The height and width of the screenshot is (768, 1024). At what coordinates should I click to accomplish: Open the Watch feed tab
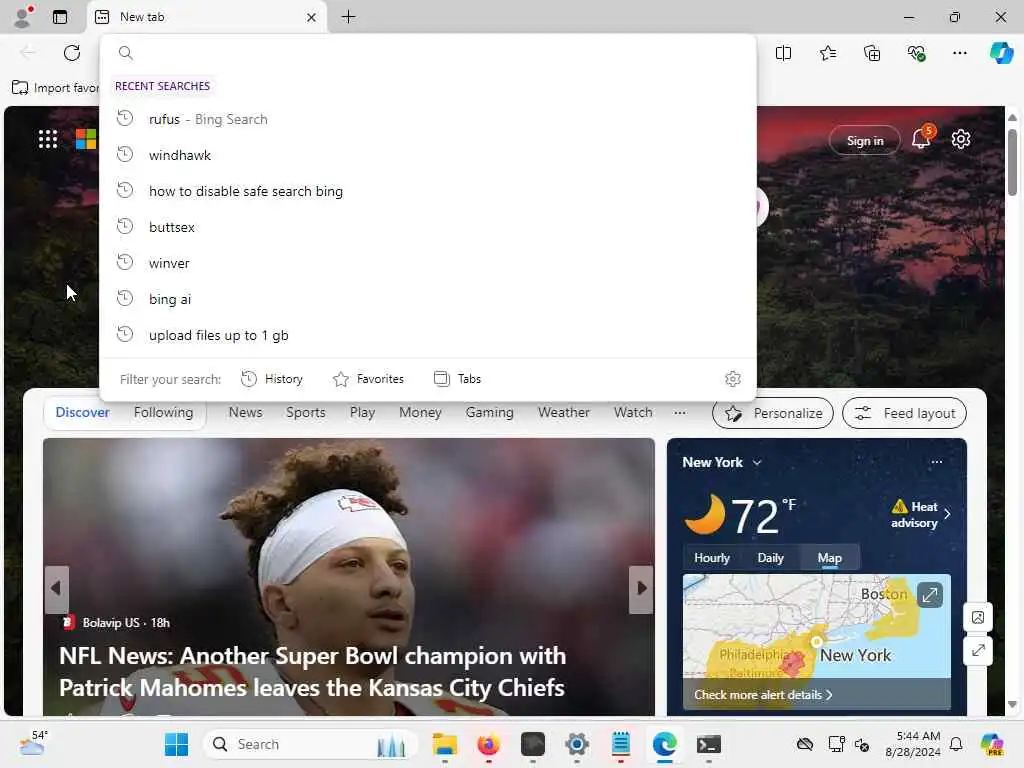point(633,412)
